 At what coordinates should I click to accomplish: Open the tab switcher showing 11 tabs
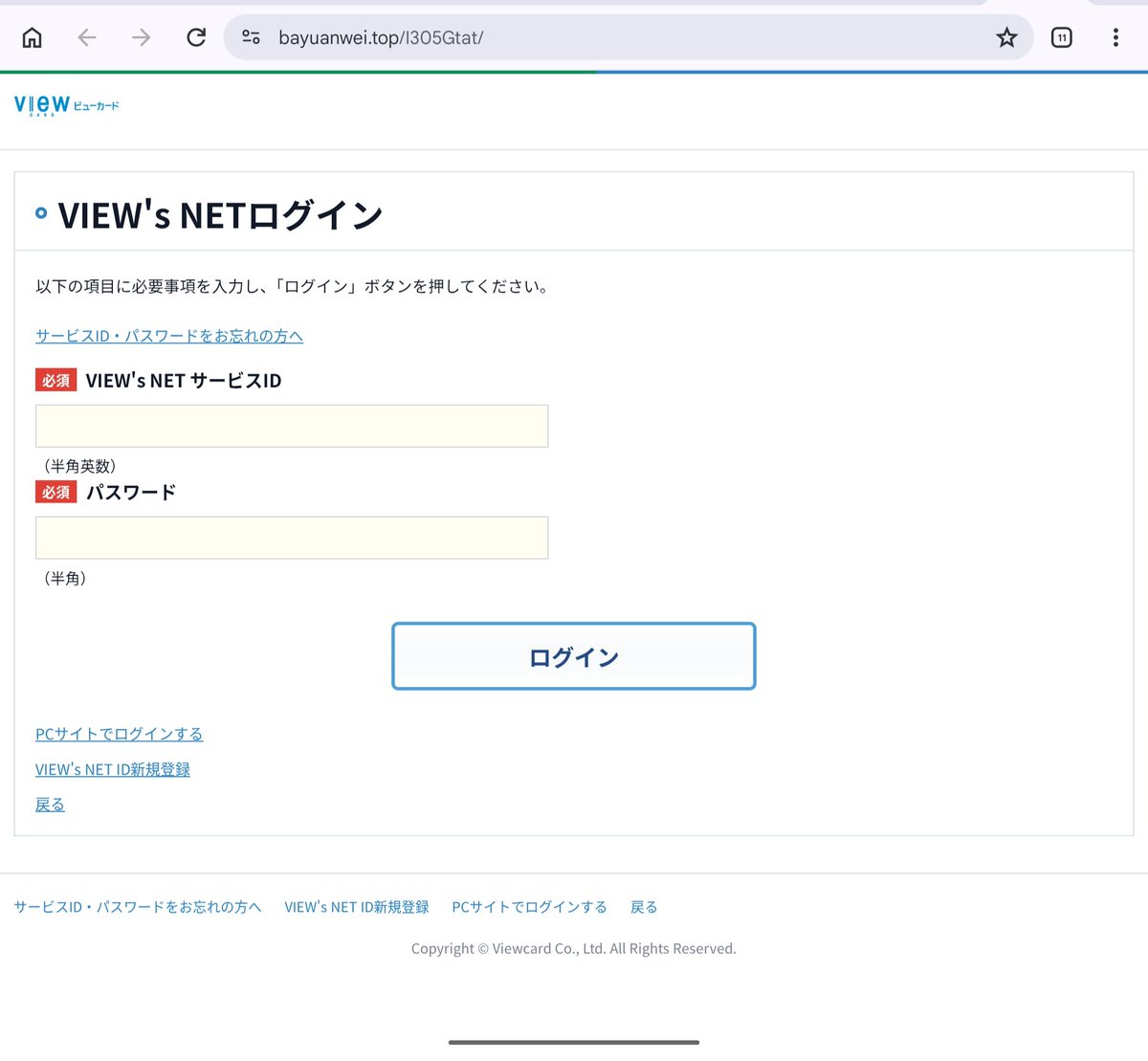(x=1061, y=37)
